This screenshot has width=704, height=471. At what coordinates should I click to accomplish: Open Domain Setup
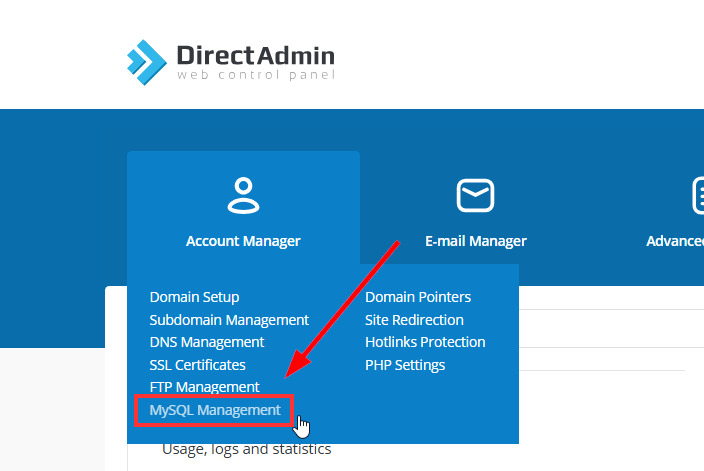pos(194,297)
